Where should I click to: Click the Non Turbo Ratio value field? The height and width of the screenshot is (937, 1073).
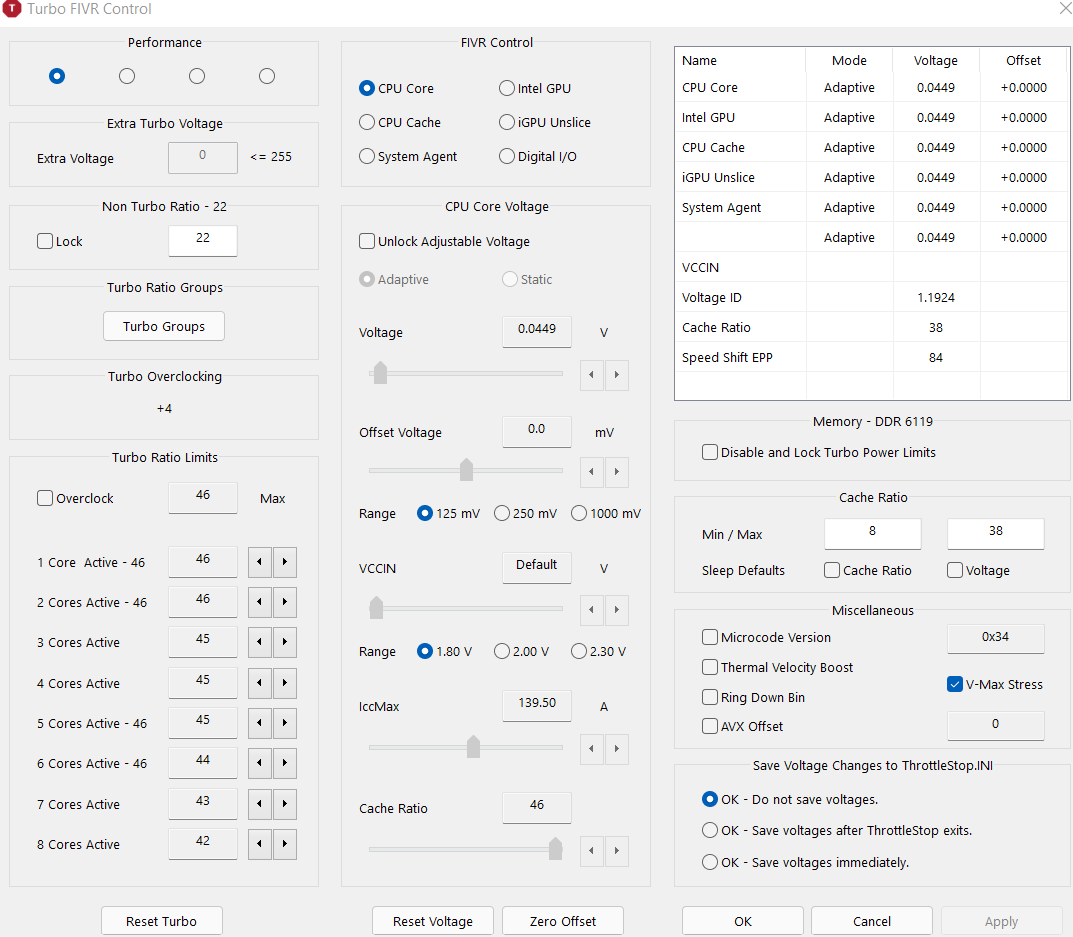203,241
